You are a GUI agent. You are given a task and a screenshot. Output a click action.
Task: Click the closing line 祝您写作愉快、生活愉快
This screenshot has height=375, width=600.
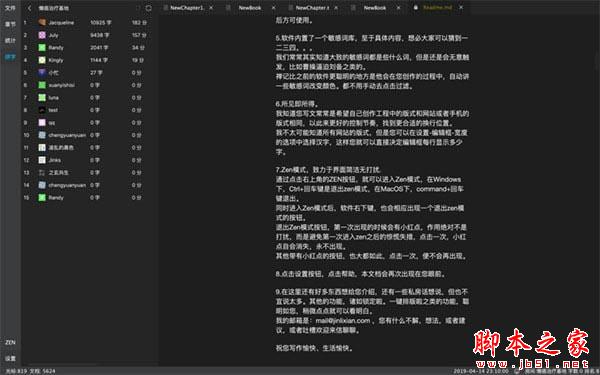coord(314,348)
